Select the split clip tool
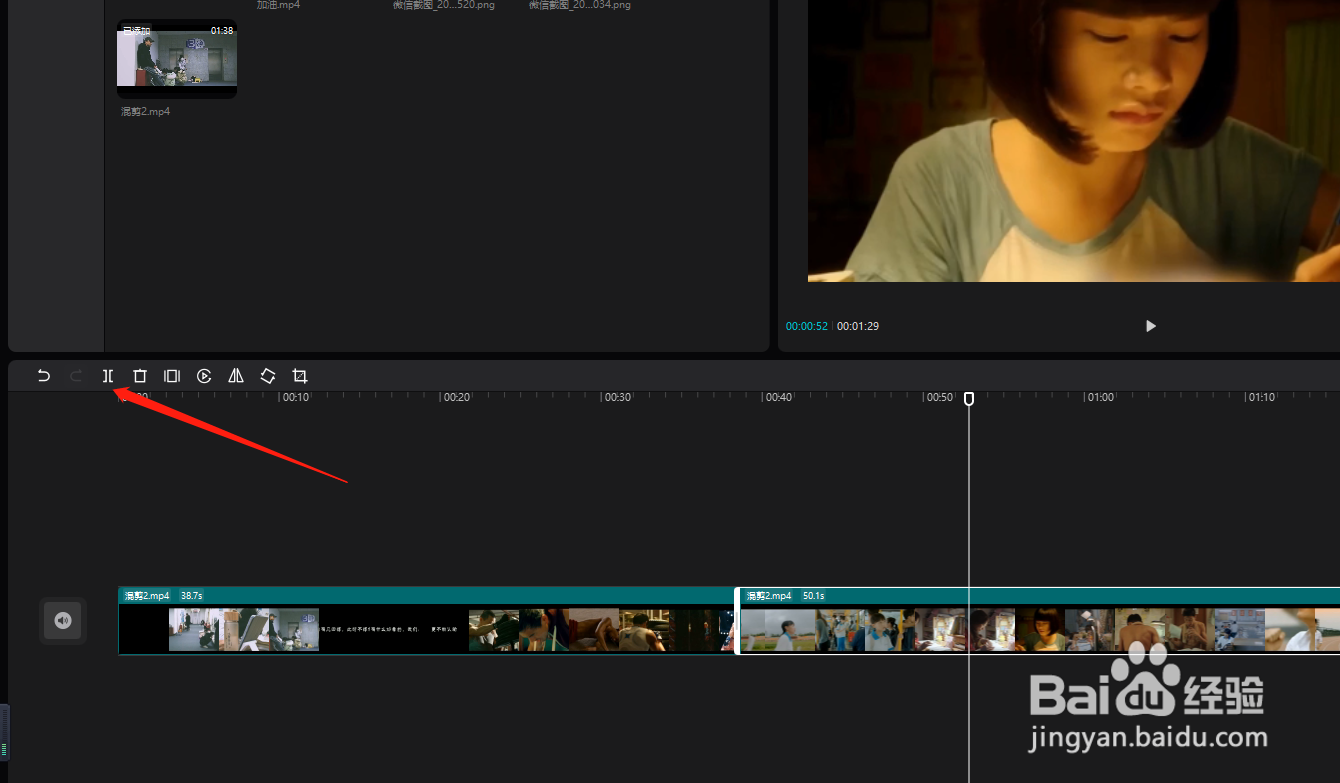 [x=108, y=376]
